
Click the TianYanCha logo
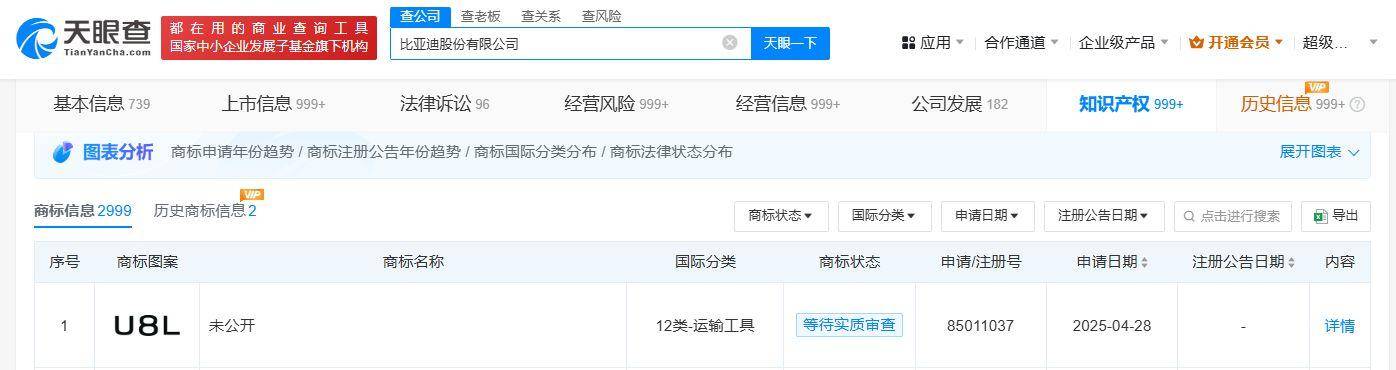tap(83, 38)
